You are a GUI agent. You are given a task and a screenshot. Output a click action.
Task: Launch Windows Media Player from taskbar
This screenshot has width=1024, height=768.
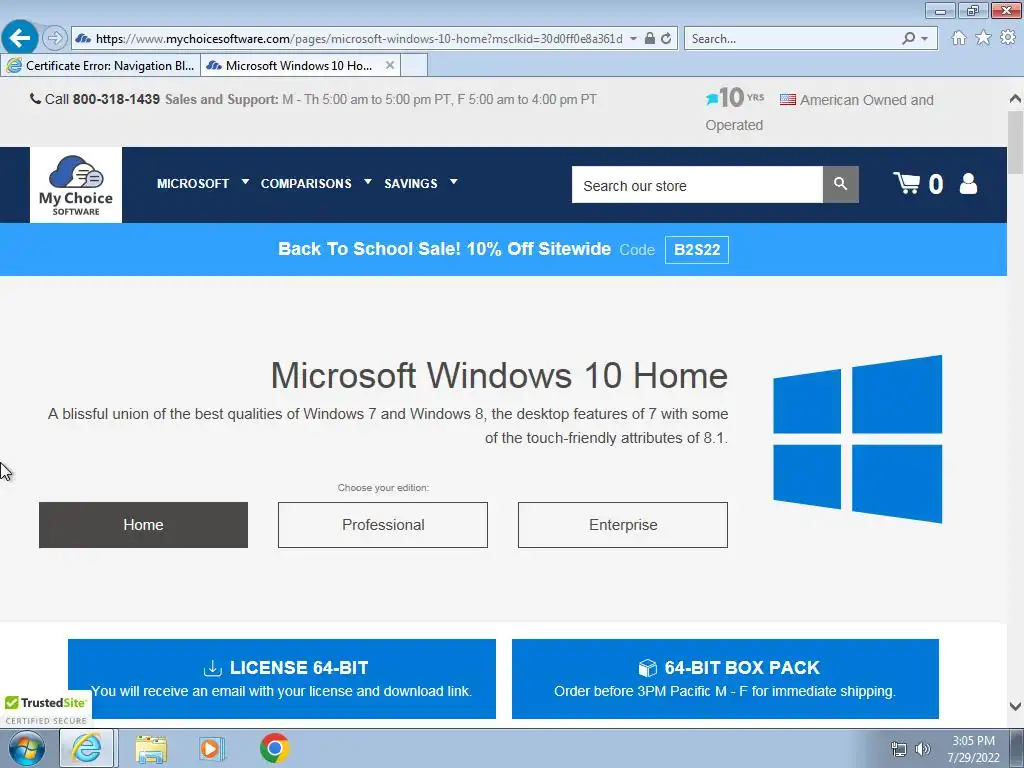coord(212,749)
